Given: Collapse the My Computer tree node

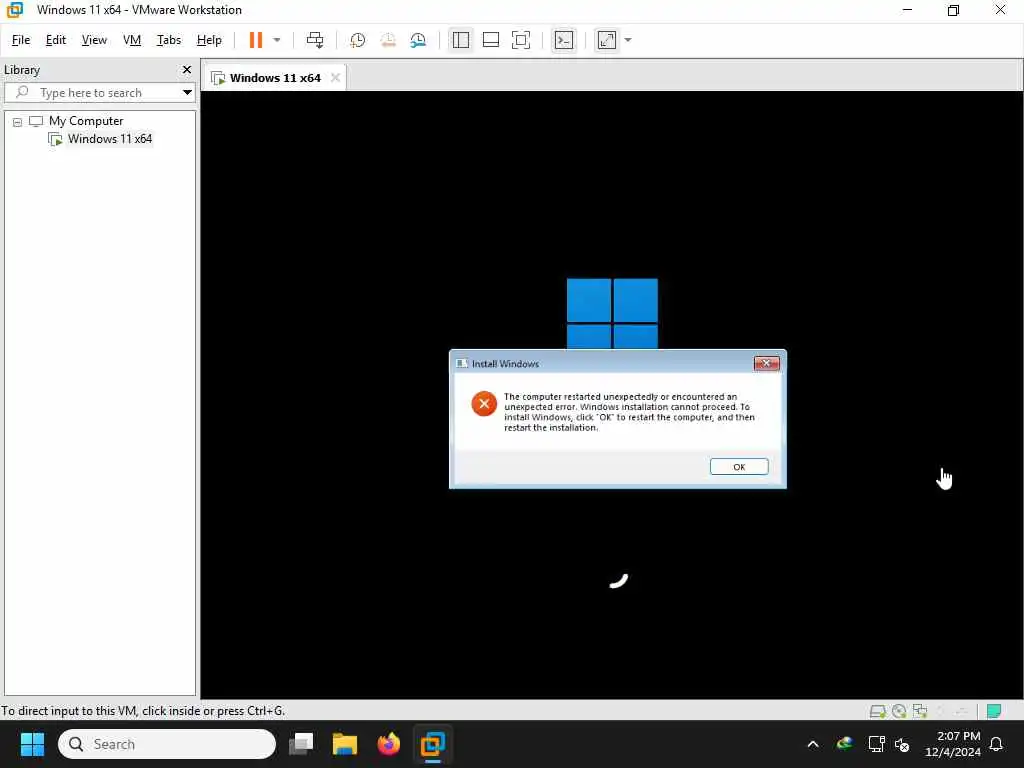Looking at the screenshot, I should (x=17, y=121).
